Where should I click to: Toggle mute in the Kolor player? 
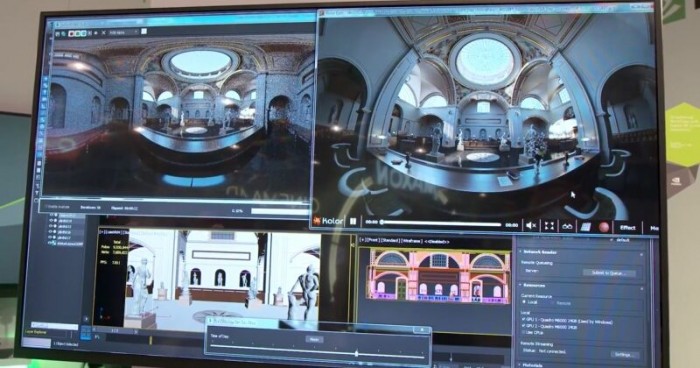531,226
